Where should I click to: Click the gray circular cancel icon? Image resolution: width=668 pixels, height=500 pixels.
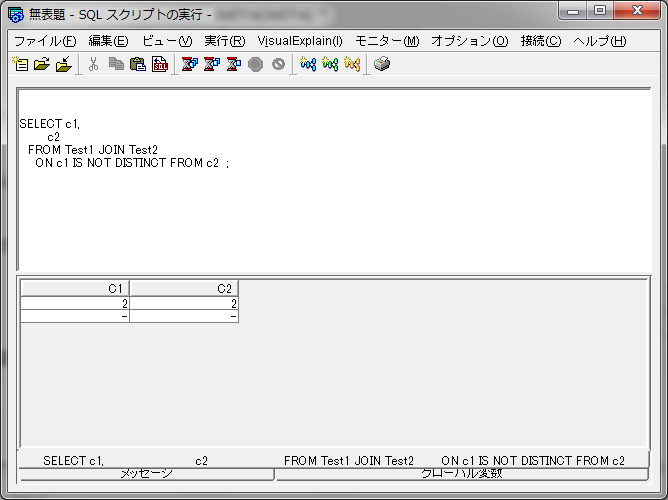tap(278, 64)
